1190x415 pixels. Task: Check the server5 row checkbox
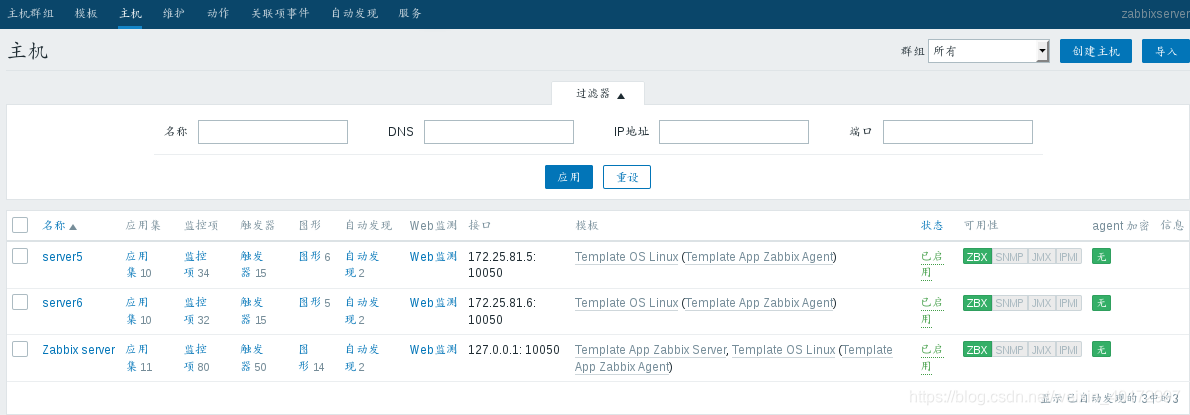click(20, 256)
